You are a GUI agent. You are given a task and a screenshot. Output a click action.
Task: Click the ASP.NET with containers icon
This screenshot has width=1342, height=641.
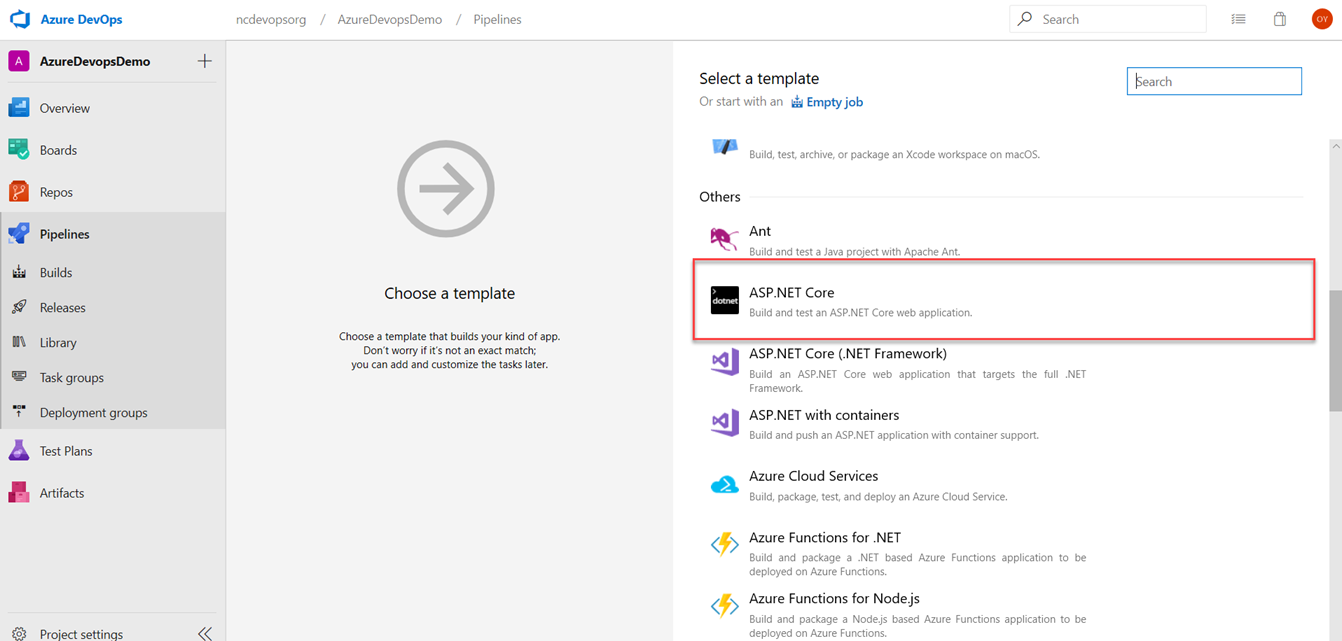point(725,423)
